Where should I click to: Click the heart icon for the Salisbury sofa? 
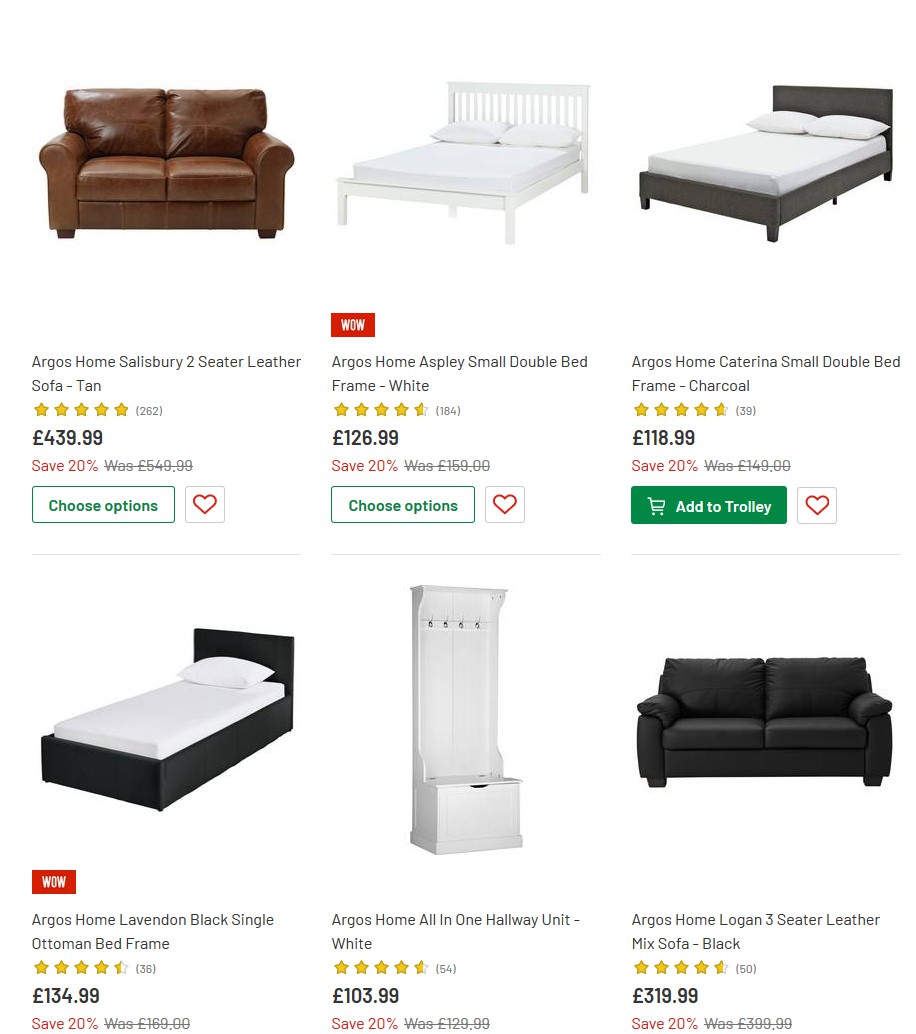point(204,505)
